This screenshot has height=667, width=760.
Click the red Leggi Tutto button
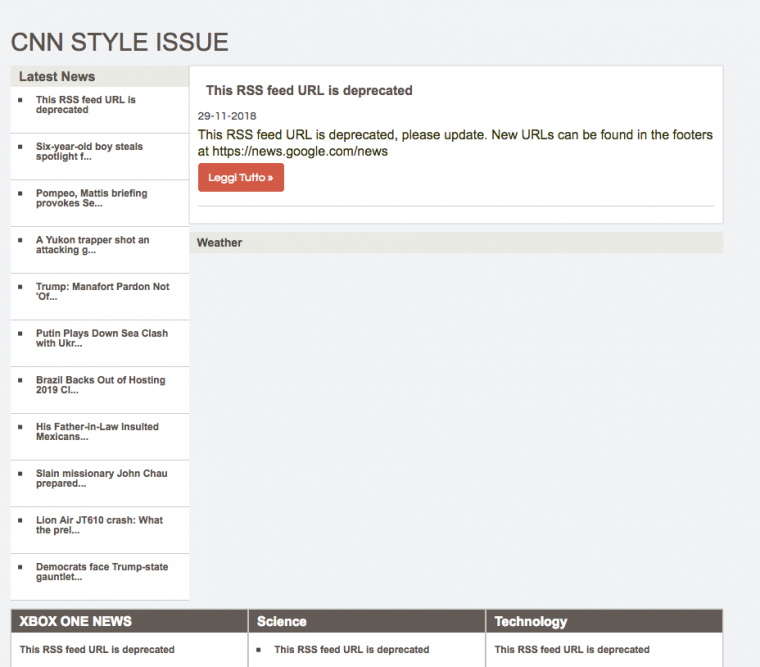[240, 178]
